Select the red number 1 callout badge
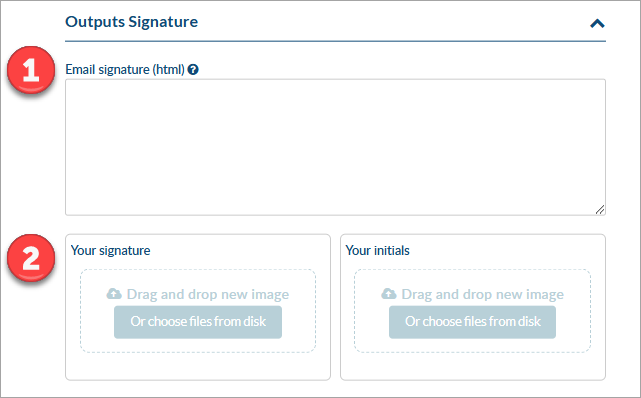Viewport: 641px width, 398px height. point(31,70)
